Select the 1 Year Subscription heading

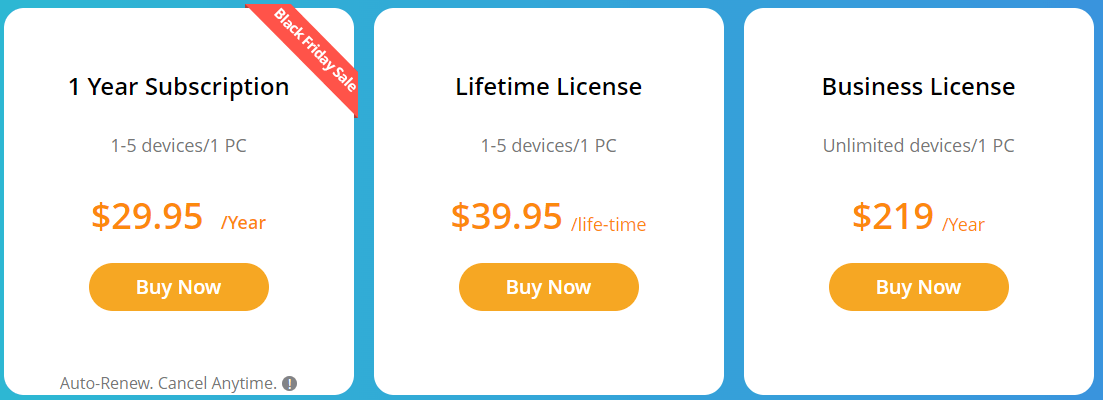(179, 87)
